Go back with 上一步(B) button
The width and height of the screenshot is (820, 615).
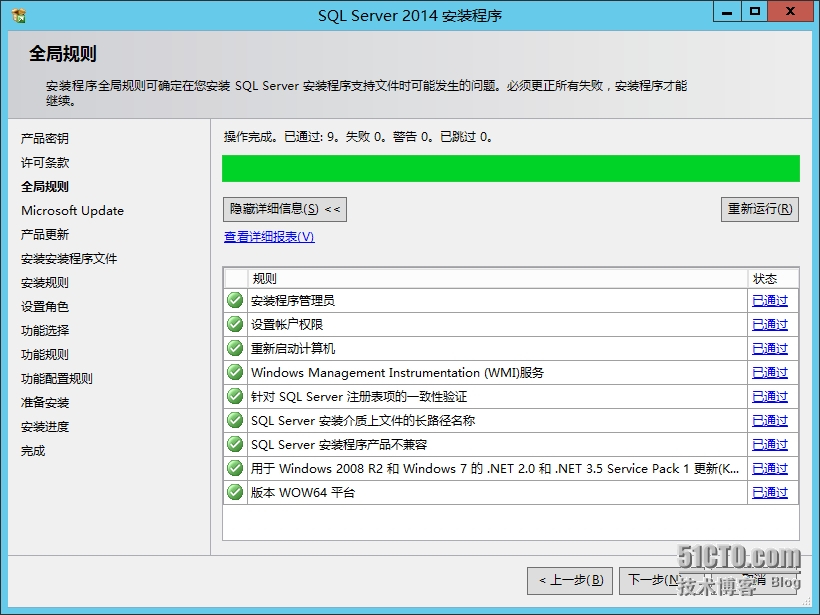pos(570,580)
